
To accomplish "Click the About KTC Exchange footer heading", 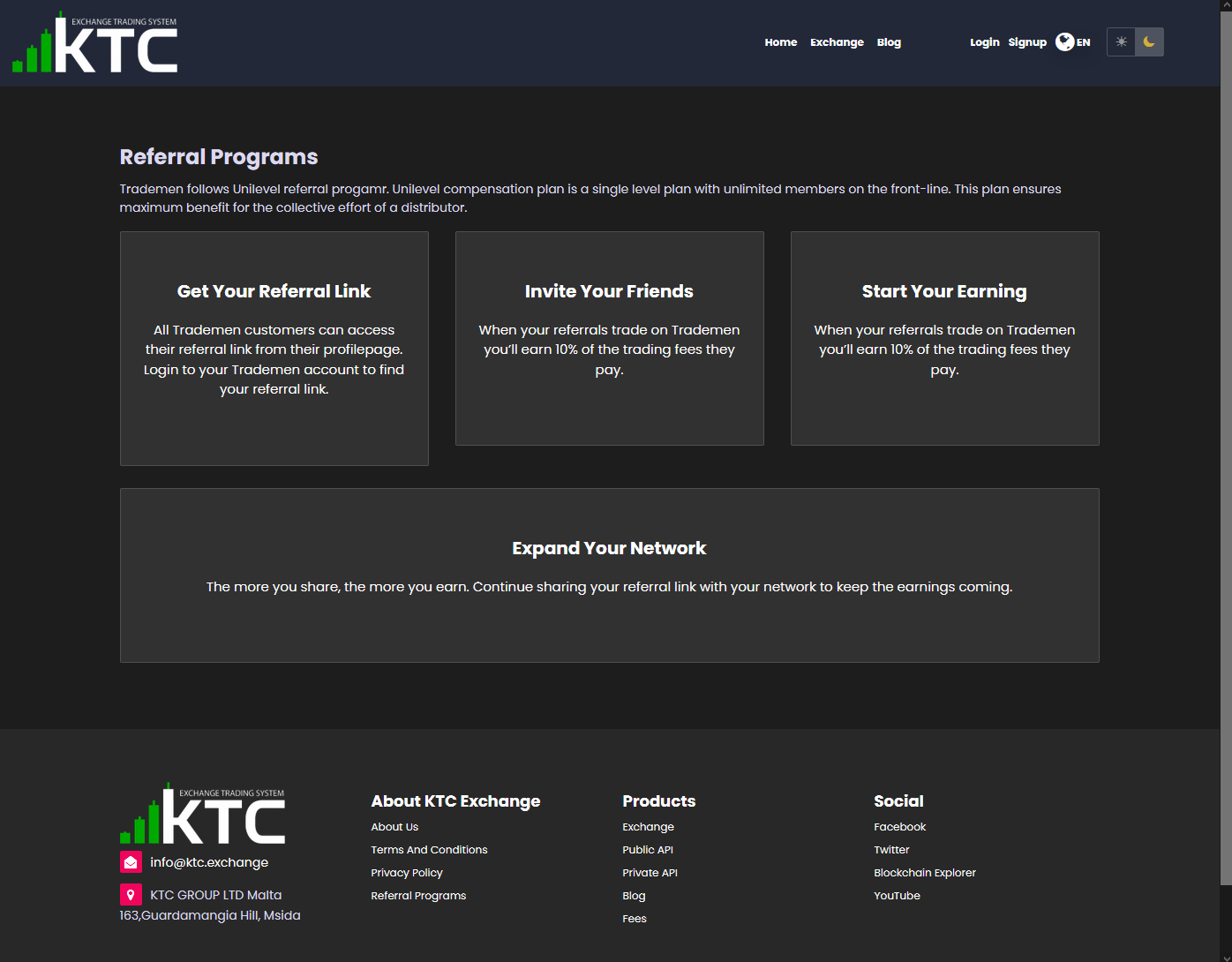I will tap(455, 801).
